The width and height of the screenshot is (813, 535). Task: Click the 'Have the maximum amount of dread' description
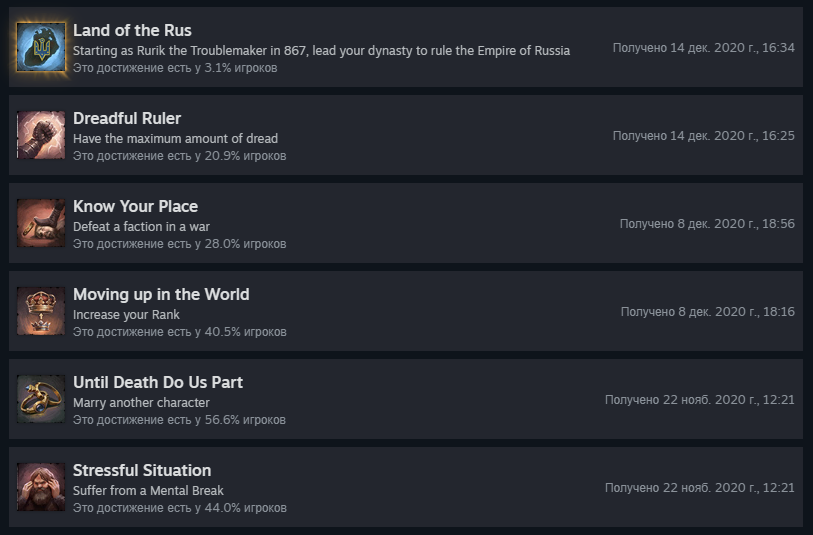(x=175, y=139)
